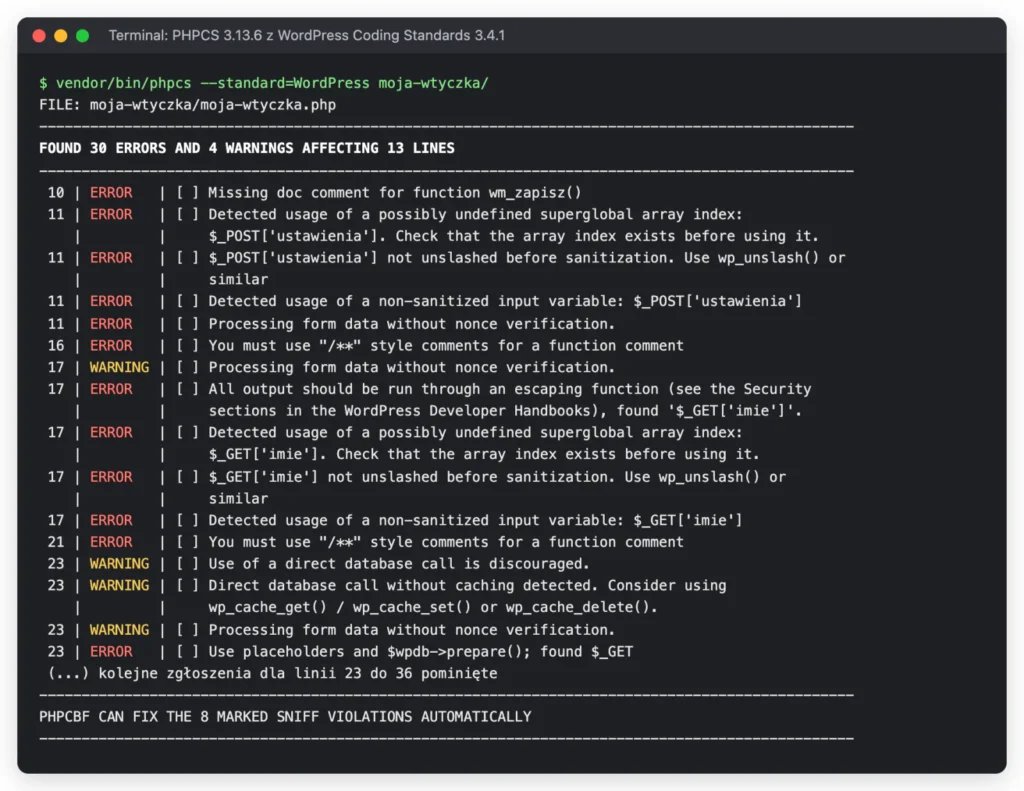Click the $_GET['imie'] not unslashed message
1024x791 pixels.
(x=497, y=487)
